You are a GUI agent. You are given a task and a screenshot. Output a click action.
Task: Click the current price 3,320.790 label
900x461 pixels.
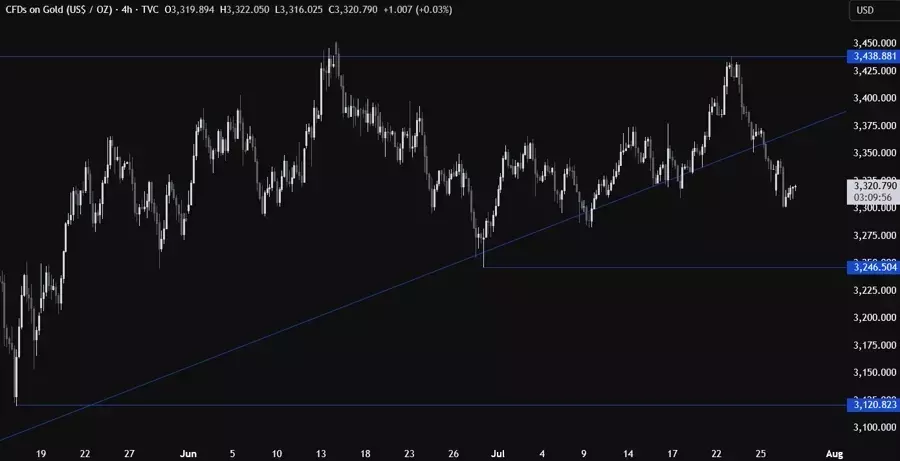pos(872,185)
